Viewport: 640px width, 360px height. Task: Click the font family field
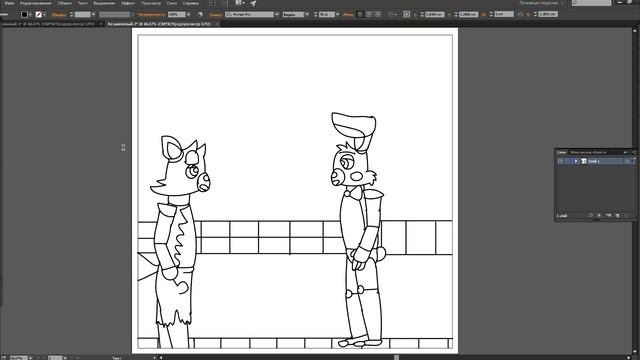pyautogui.click(x=249, y=14)
